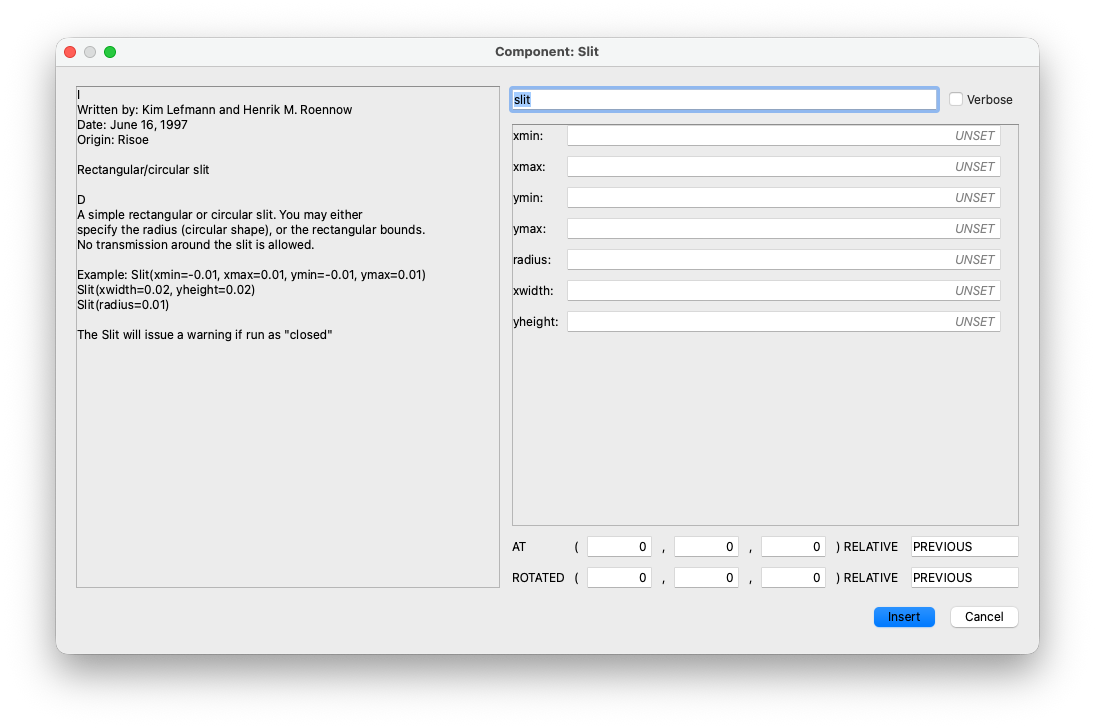Viewport: 1095px width, 728px height.
Task: Select the first AT coordinate field
Action: tap(619, 546)
